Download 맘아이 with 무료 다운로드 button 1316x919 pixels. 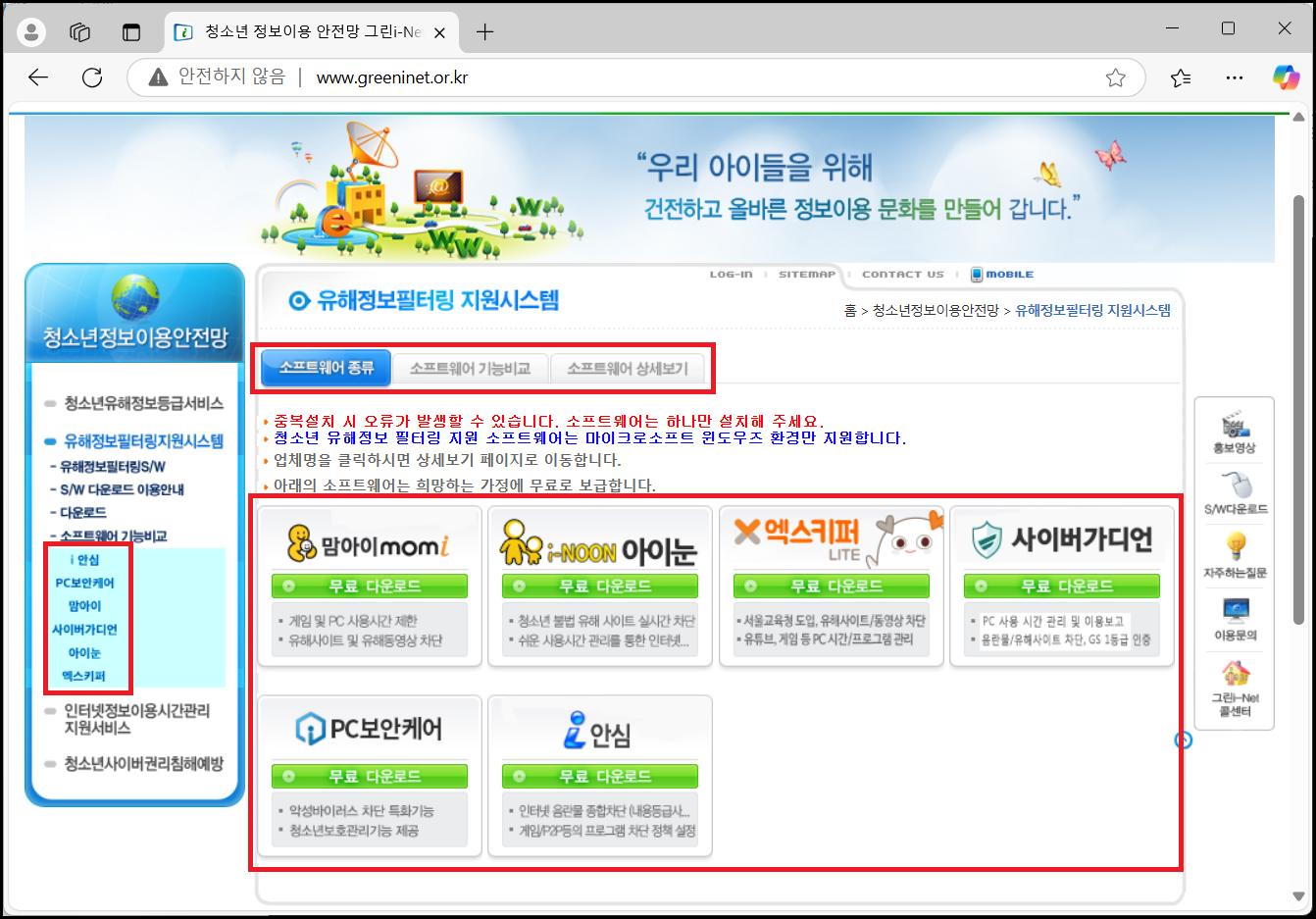pos(369,587)
